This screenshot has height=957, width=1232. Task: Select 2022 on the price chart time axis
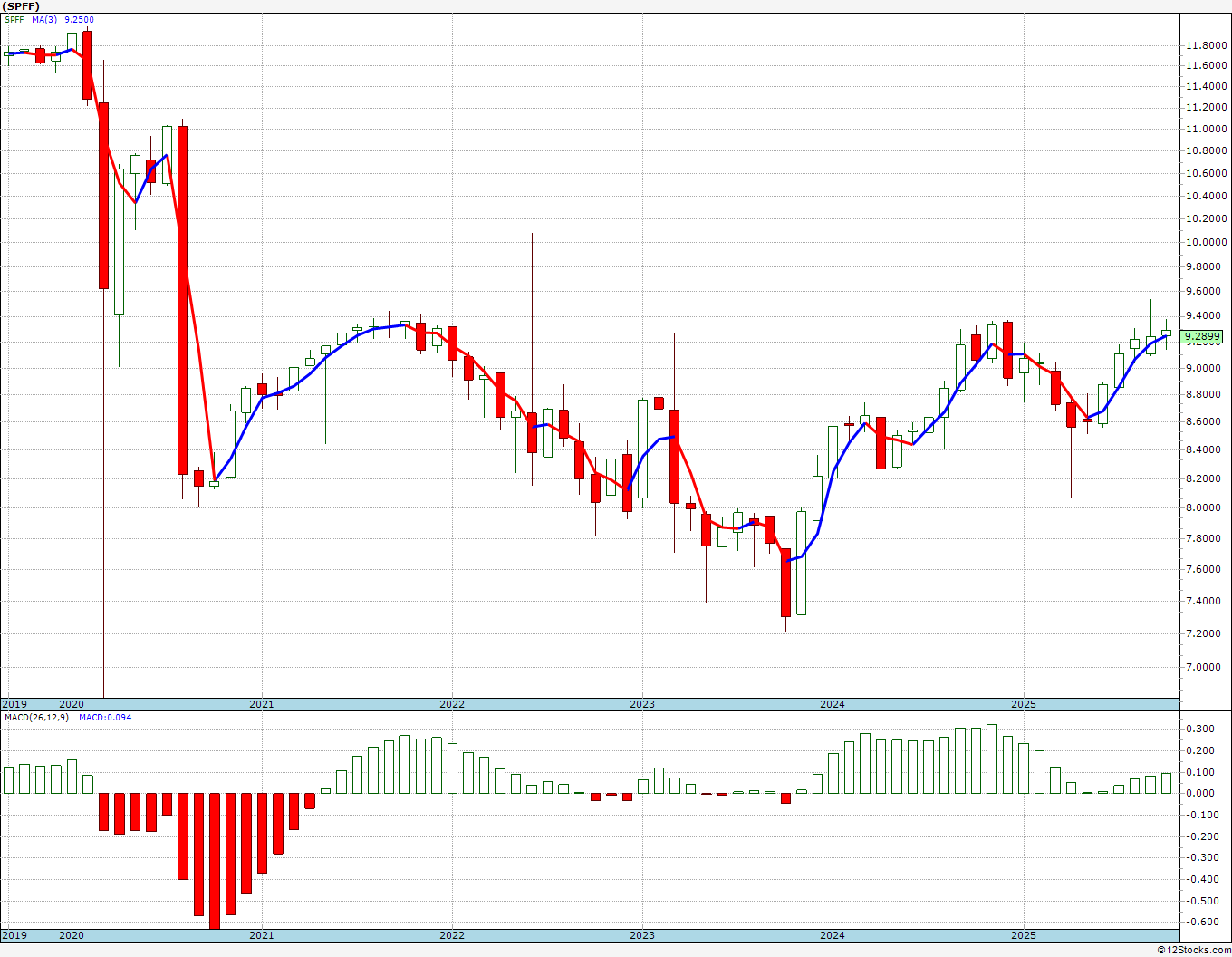452,704
